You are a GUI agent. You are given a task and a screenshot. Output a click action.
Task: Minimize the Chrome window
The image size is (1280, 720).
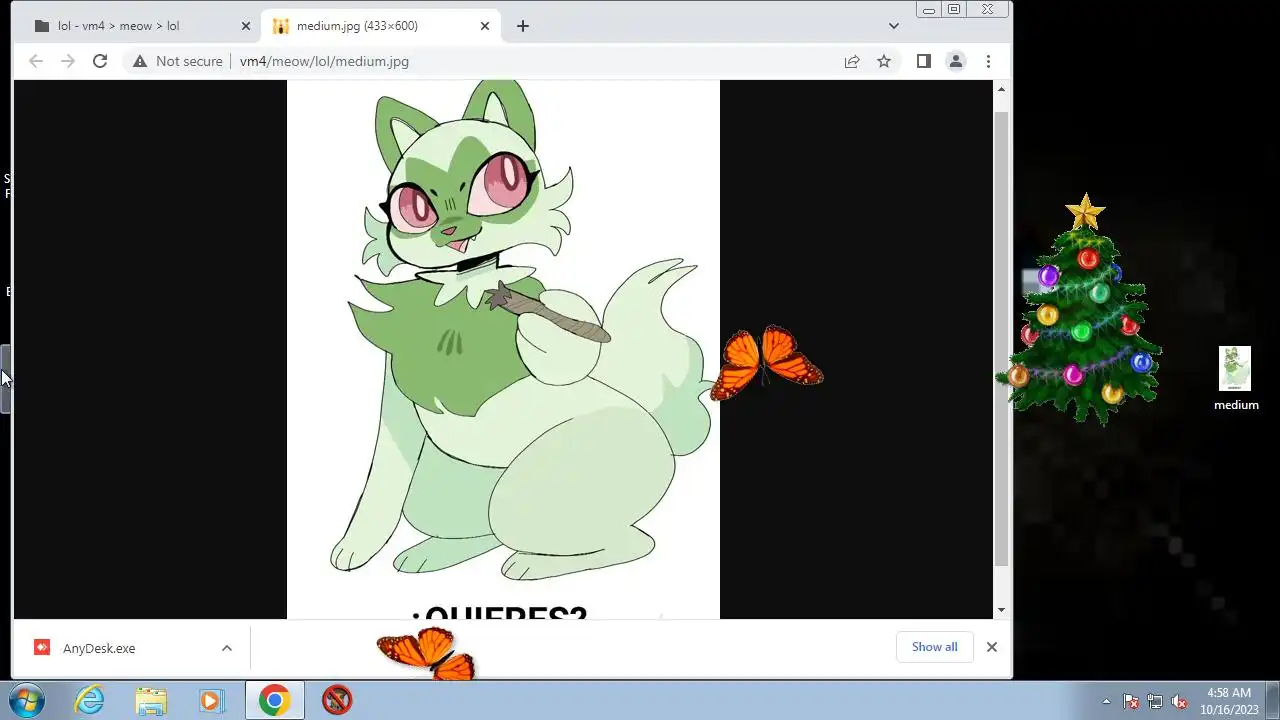(929, 9)
